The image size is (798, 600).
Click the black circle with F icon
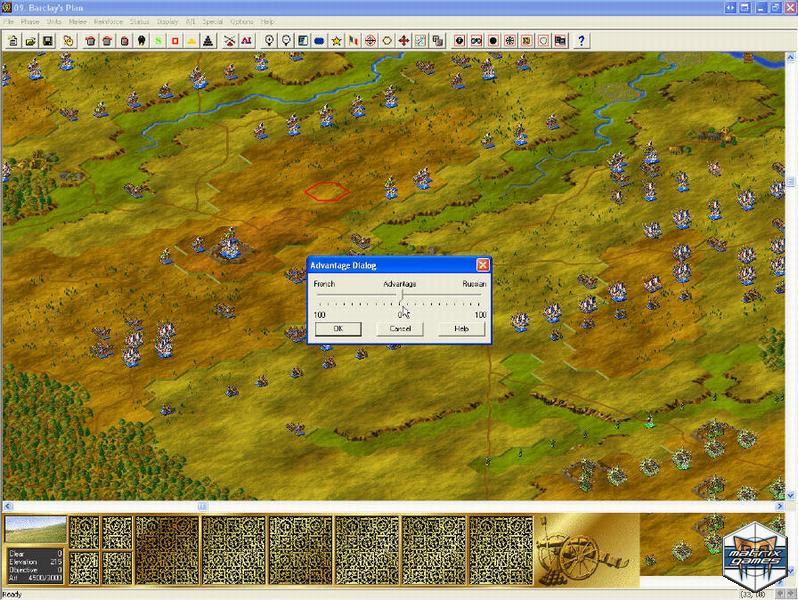pyautogui.click(x=460, y=41)
